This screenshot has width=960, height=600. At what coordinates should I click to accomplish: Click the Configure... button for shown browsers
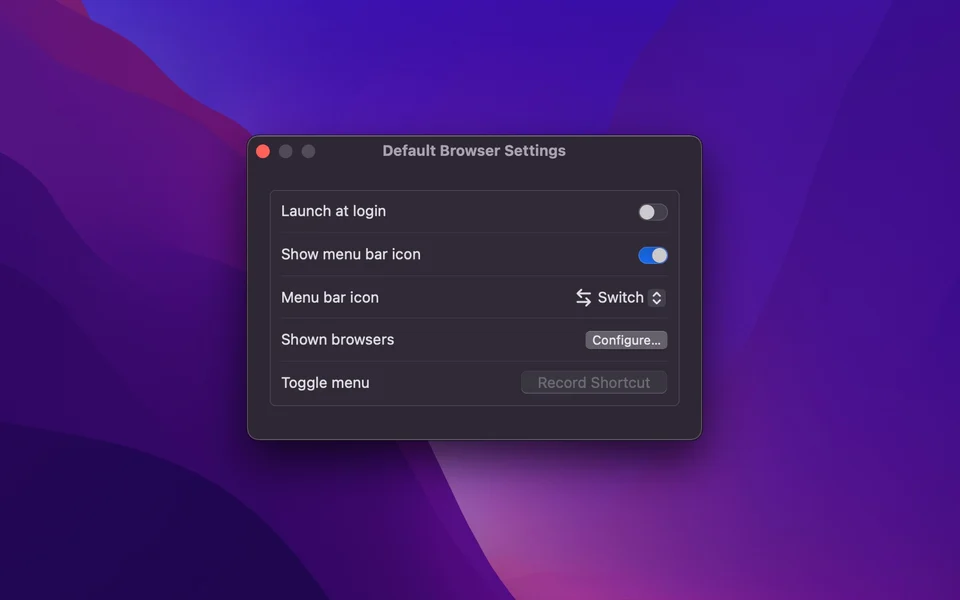click(x=626, y=340)
